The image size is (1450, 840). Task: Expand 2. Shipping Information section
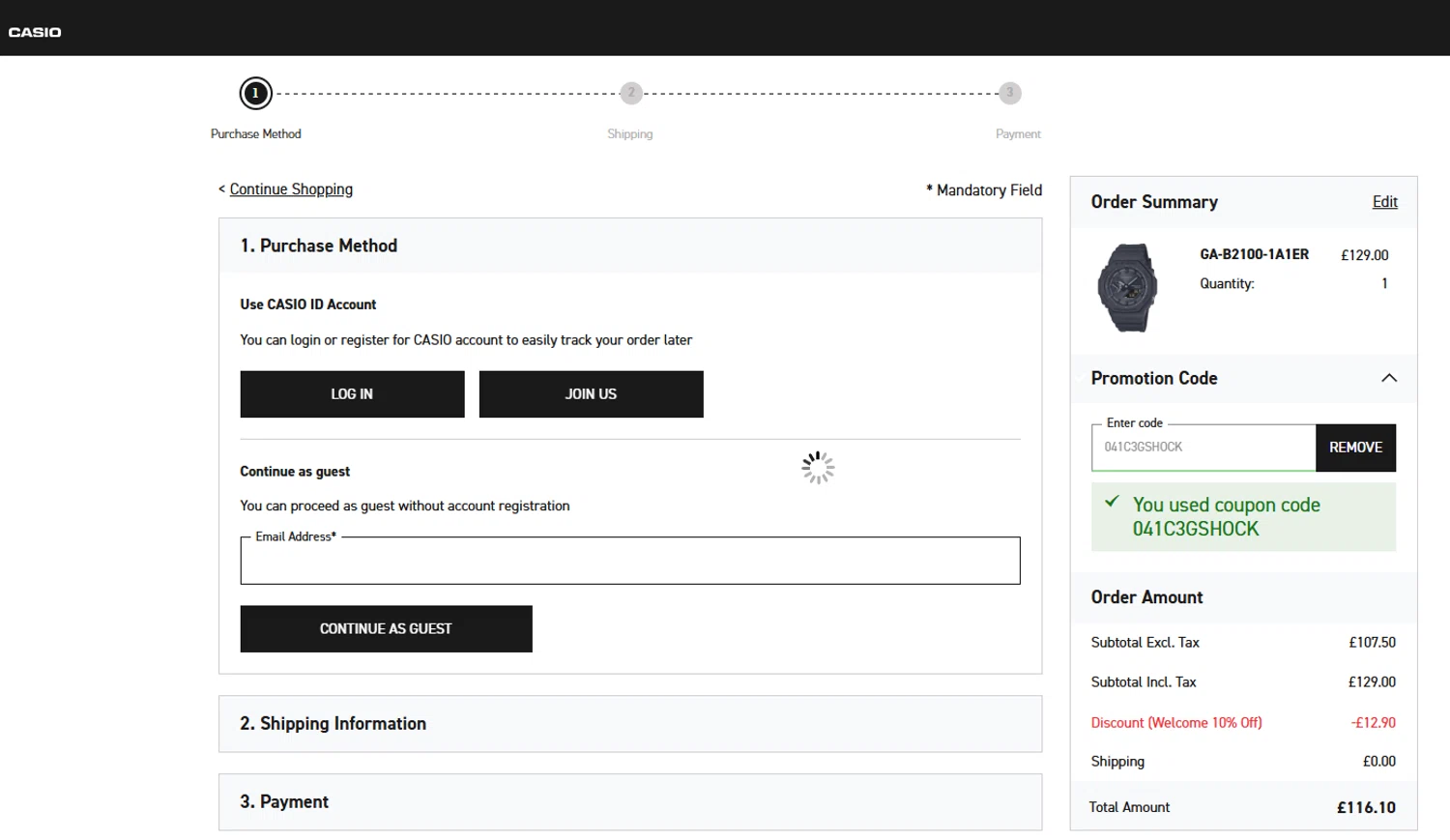[630, 724]
